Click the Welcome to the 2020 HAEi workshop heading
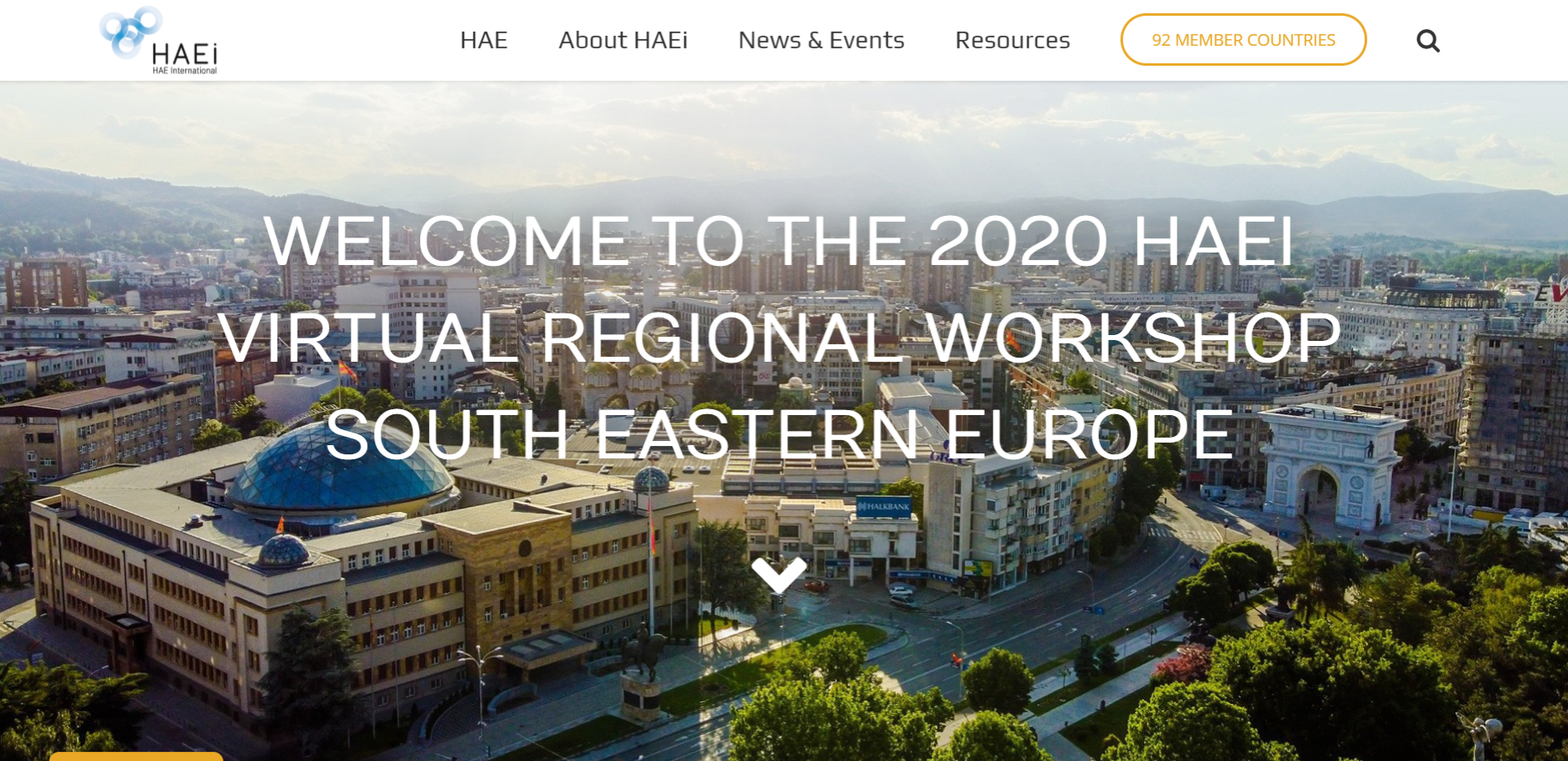1568x761 pixels. pyautogui.click(x=779, y=337)
